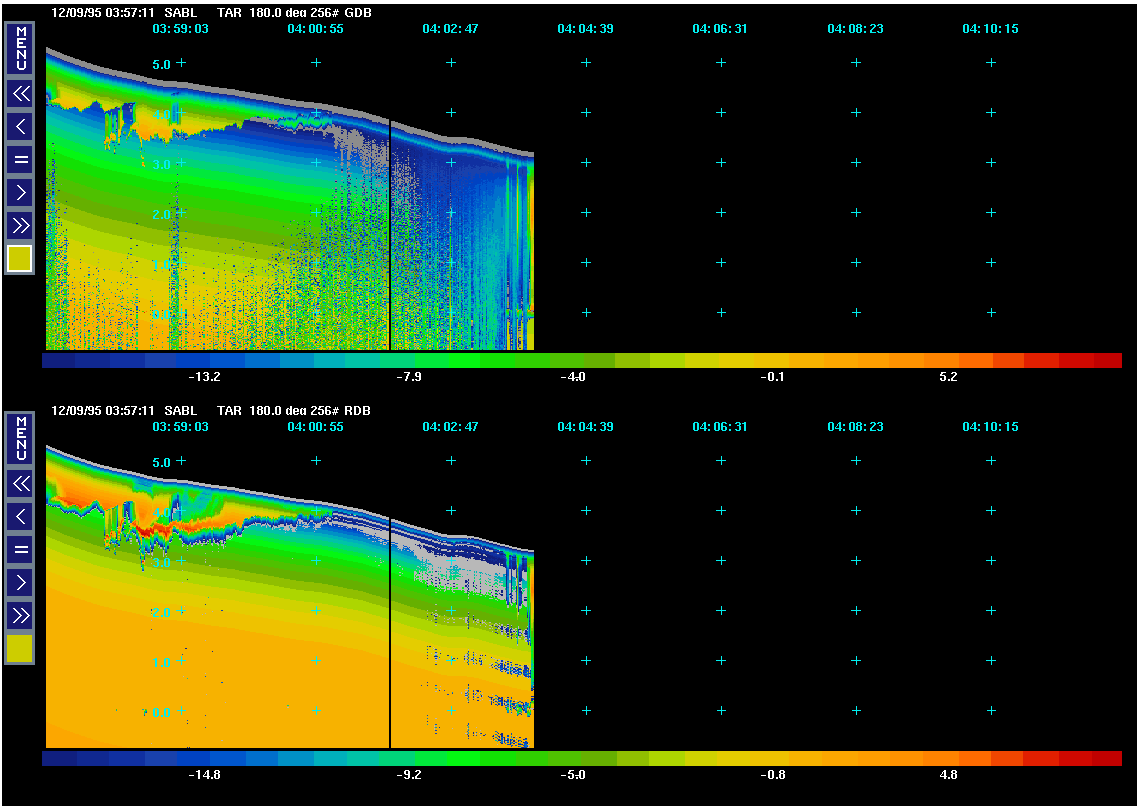
Task: Select the yellow square swatch in RDB panel
Action: [20, 649]
